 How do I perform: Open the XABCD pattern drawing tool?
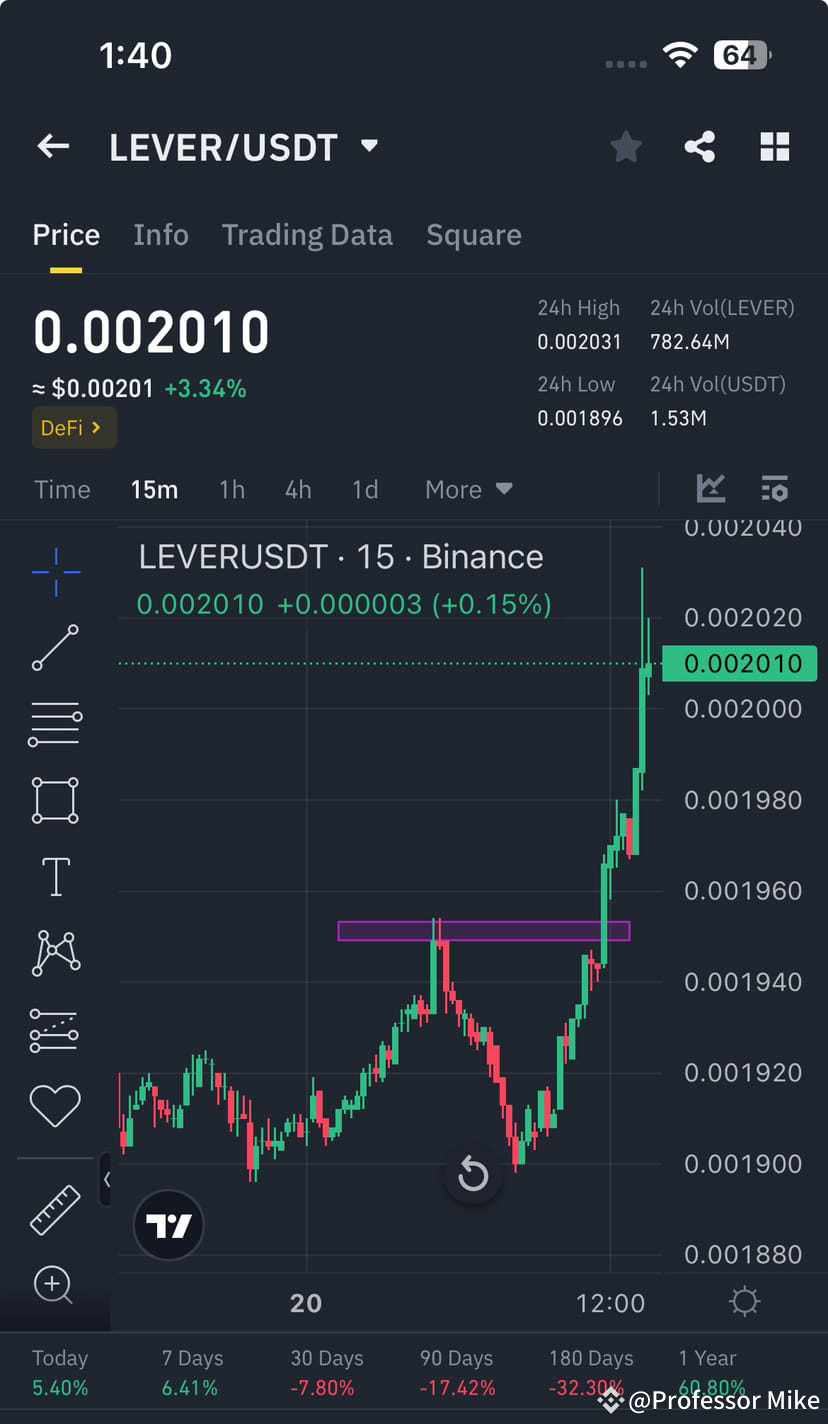54,952
